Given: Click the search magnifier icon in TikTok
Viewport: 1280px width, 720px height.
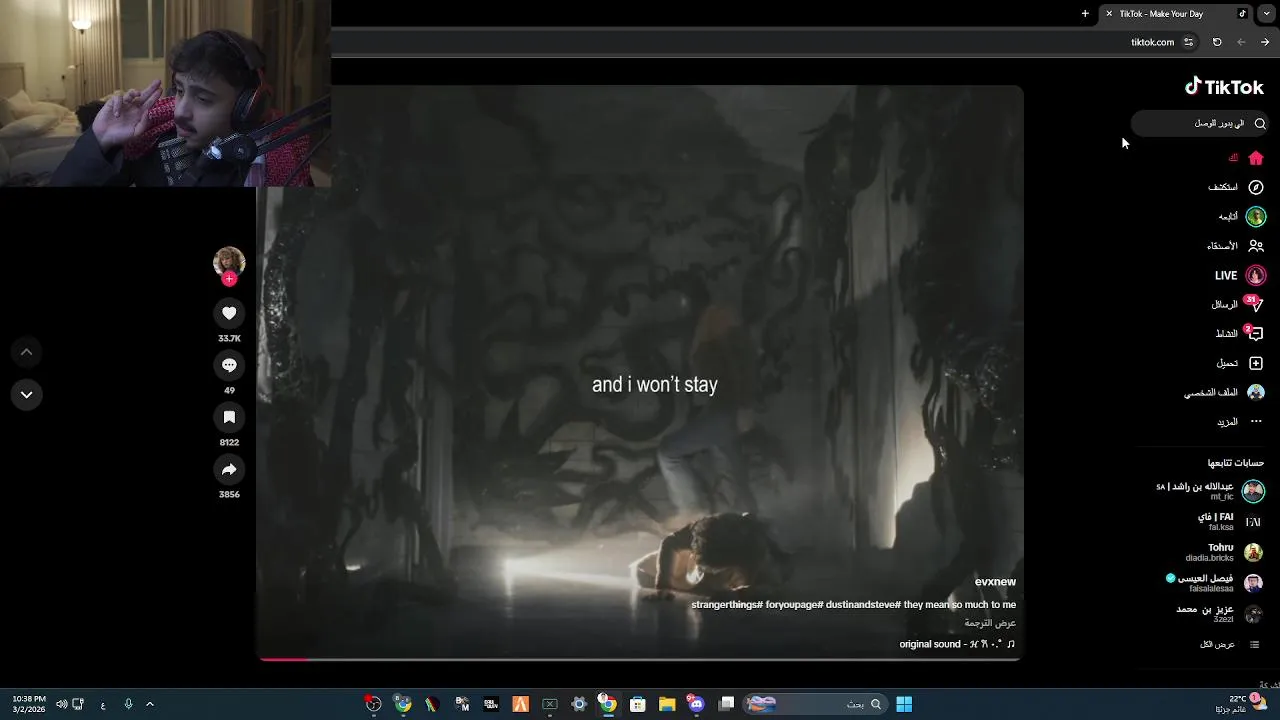Looking at the screenshot, I should pyautogui.click(x=1260, y=123).
